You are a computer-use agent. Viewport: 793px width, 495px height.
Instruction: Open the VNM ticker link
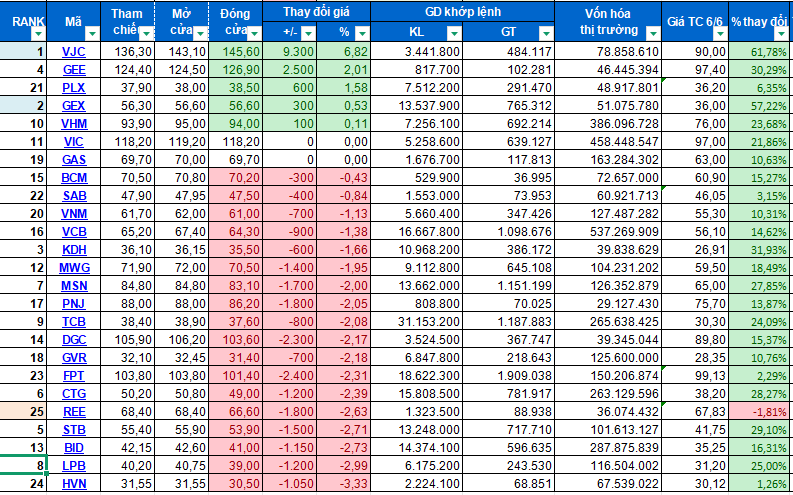click(73, 214)
